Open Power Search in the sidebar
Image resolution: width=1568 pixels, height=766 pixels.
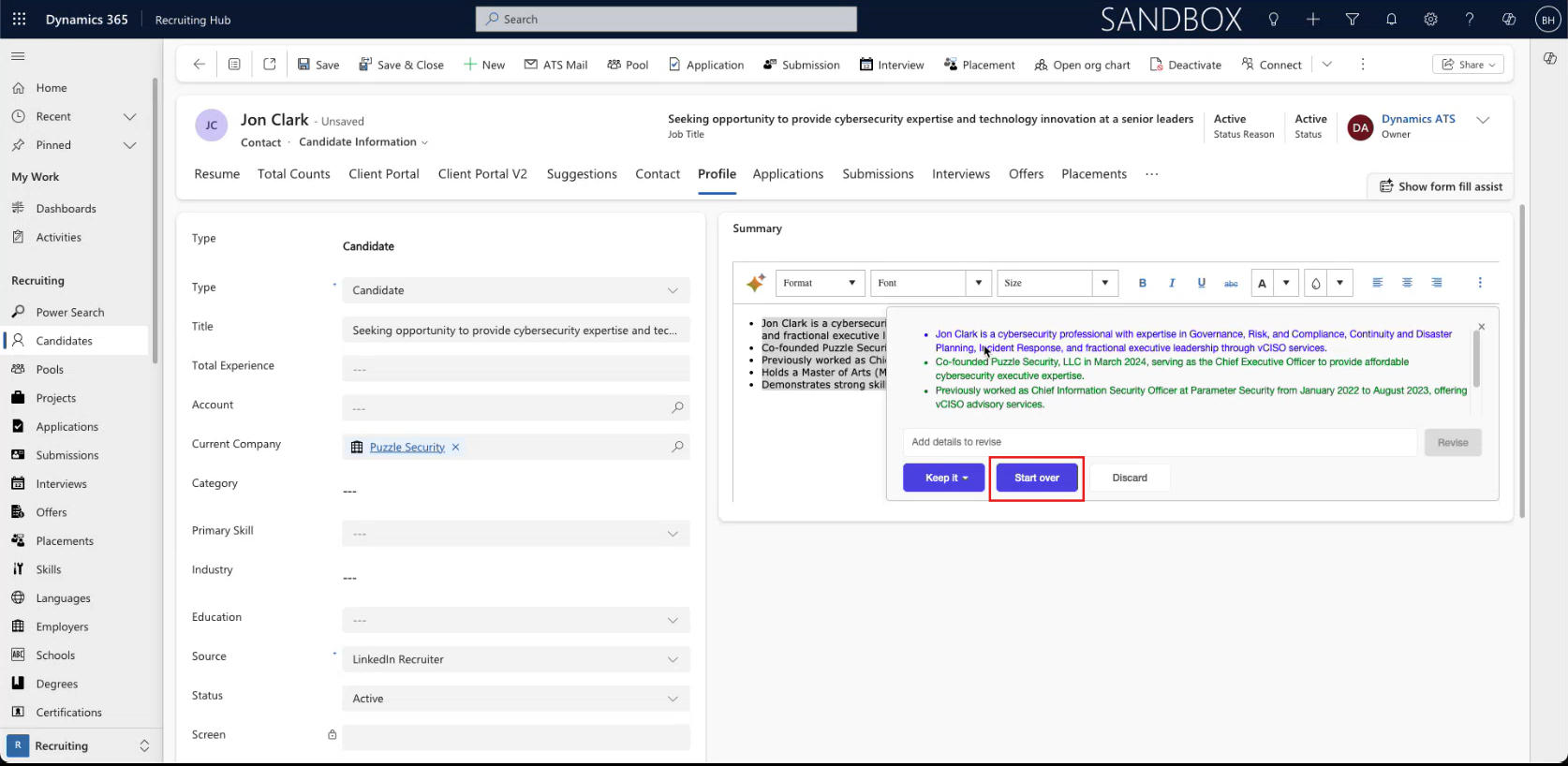pos(70,312)
